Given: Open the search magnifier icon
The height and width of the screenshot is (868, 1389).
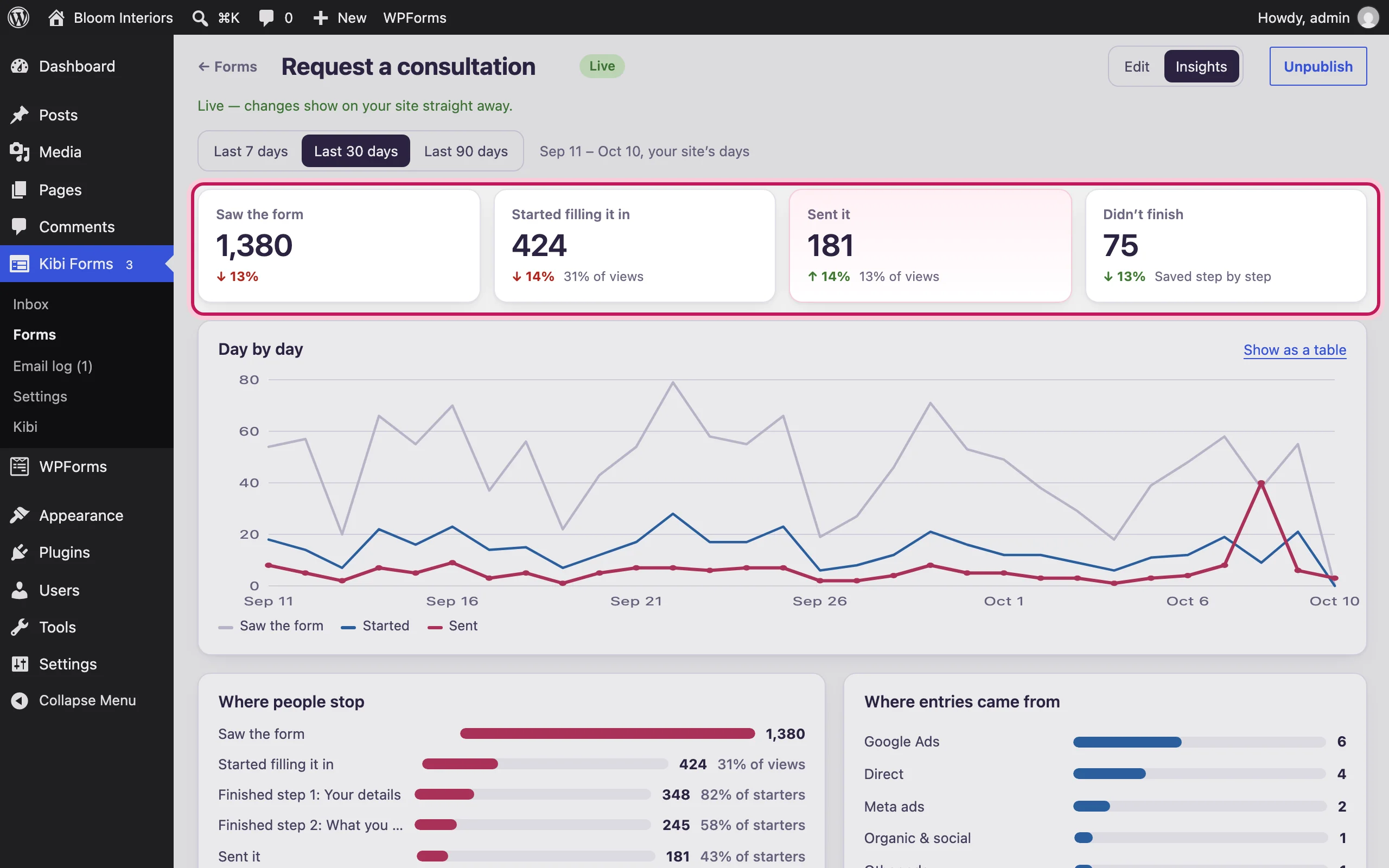Looking at the screenshot, I should [x=200, y=18].
